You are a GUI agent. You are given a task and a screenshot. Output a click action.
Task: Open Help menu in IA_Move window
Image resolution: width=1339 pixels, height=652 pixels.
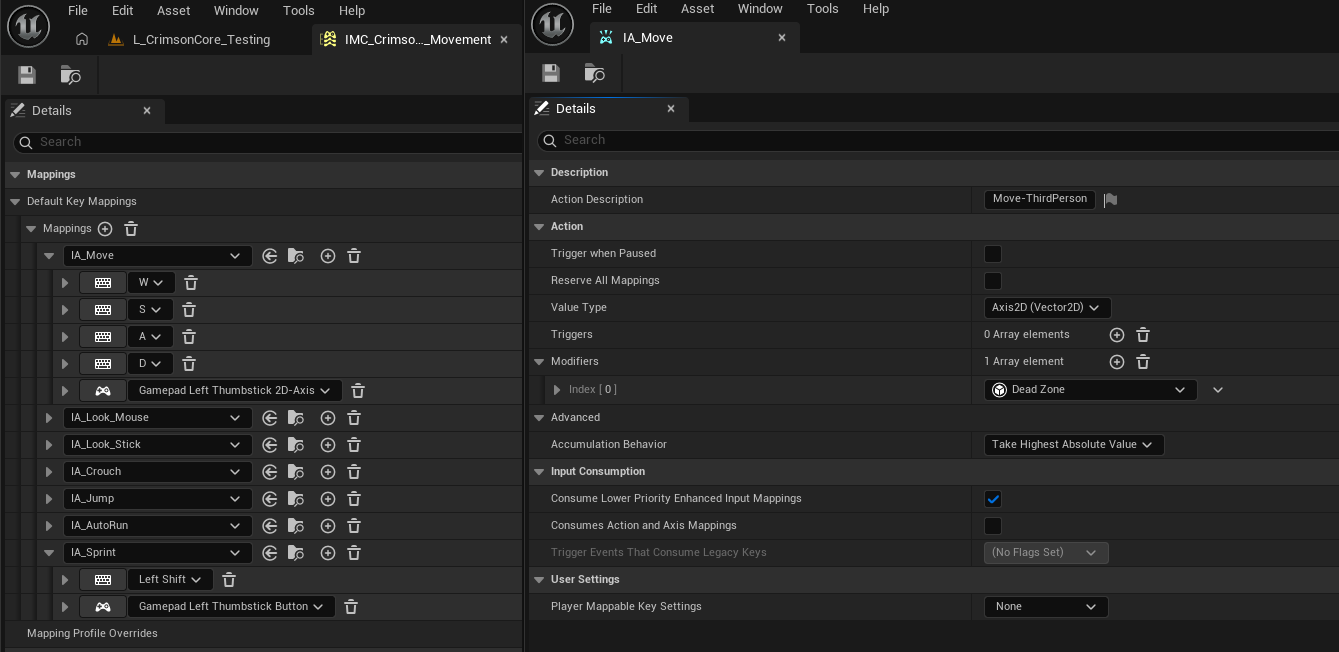[x=875, y=8]
